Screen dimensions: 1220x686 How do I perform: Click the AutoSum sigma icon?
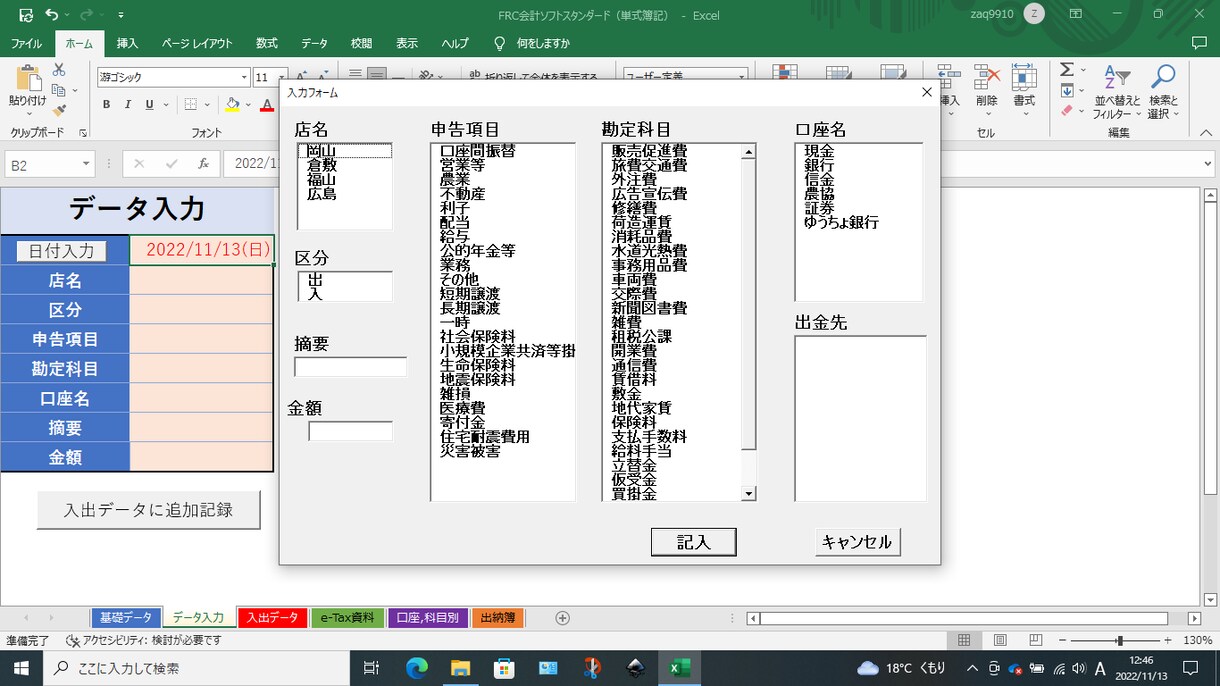pos(1066,69)
